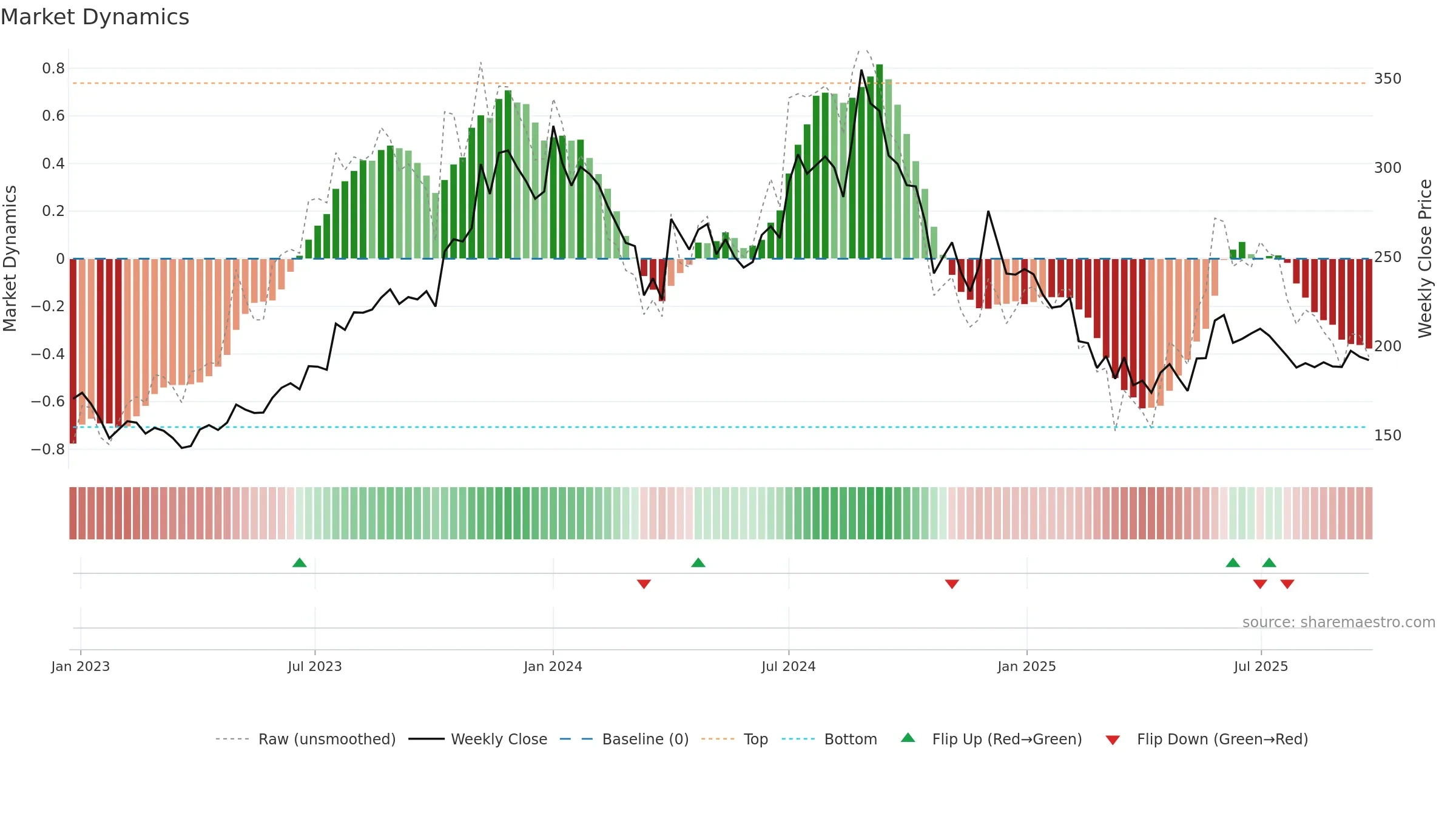The width and height of the screenshot is (1456, 819).
Task: Click the flip-up marker just after Jul 2025
Action: pos(1269,562)
